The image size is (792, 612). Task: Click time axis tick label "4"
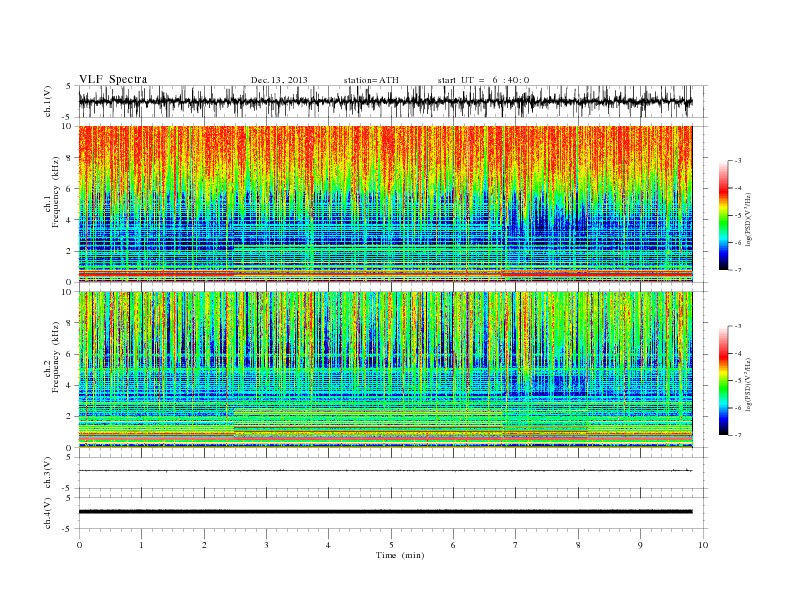(329, 545)
